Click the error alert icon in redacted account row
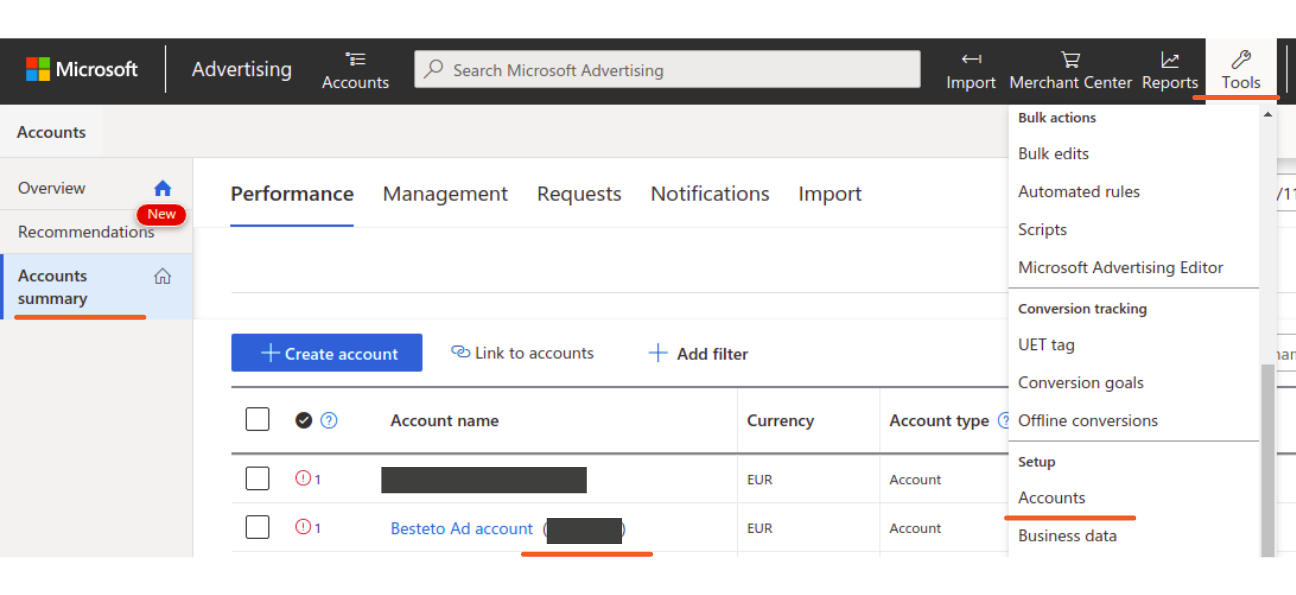This screenshot has width=1296, height=595. click(303, 478)
